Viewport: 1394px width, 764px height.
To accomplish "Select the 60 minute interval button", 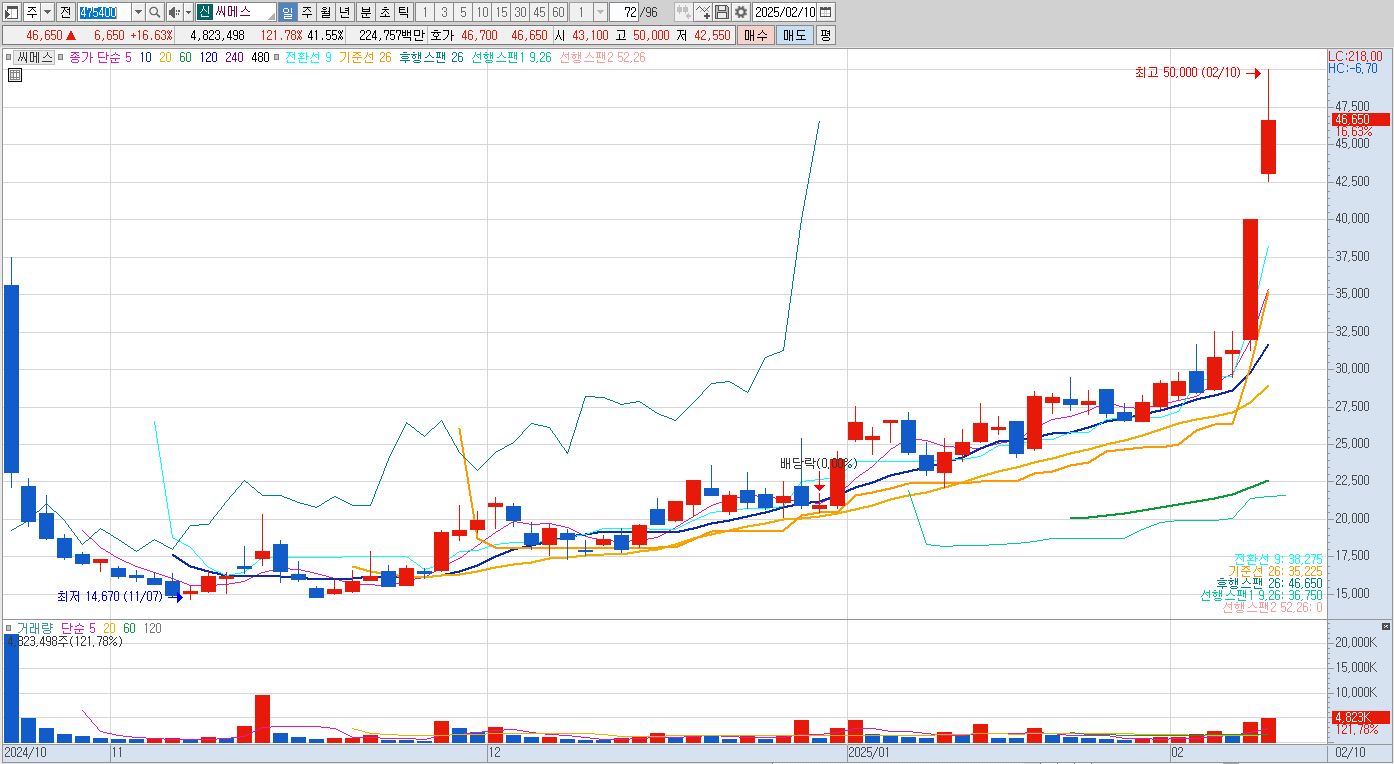I will 558,12.
